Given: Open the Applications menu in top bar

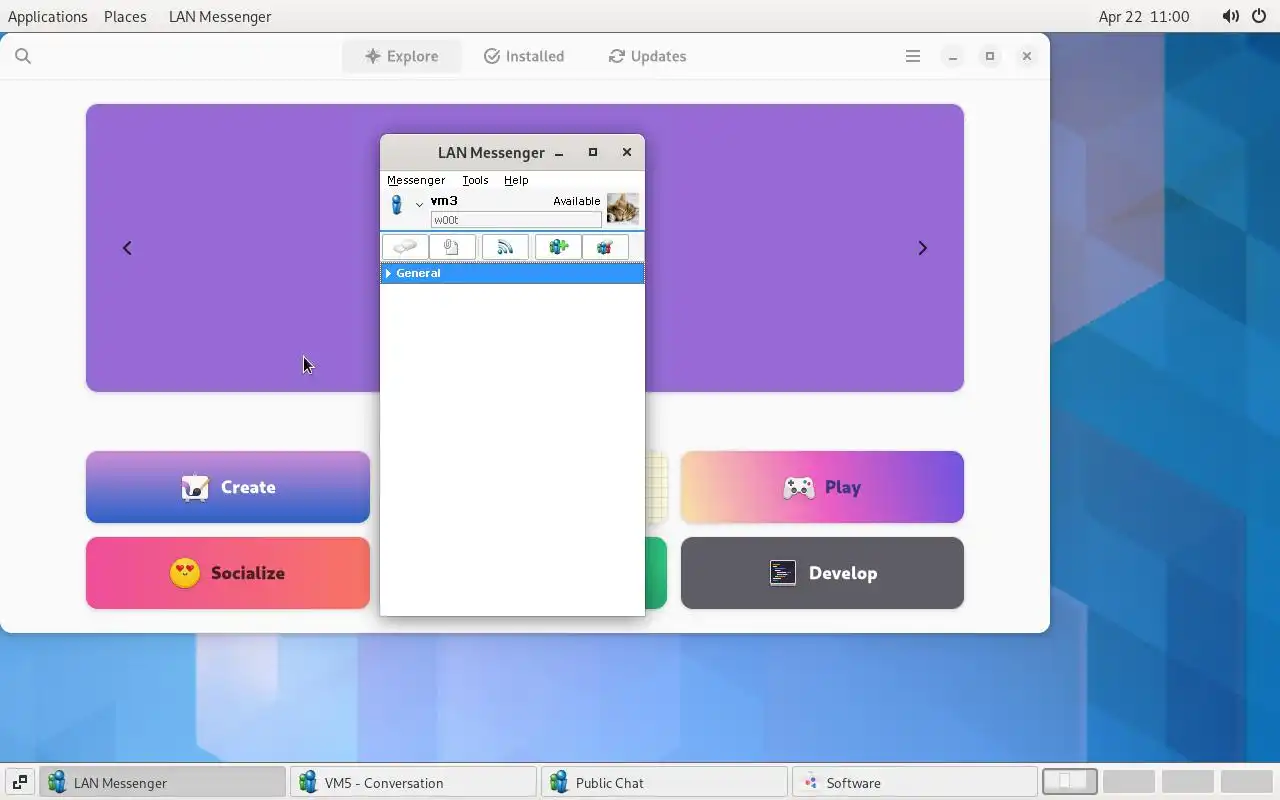Looking at the screenshot, I should click(x=48, y=16).
